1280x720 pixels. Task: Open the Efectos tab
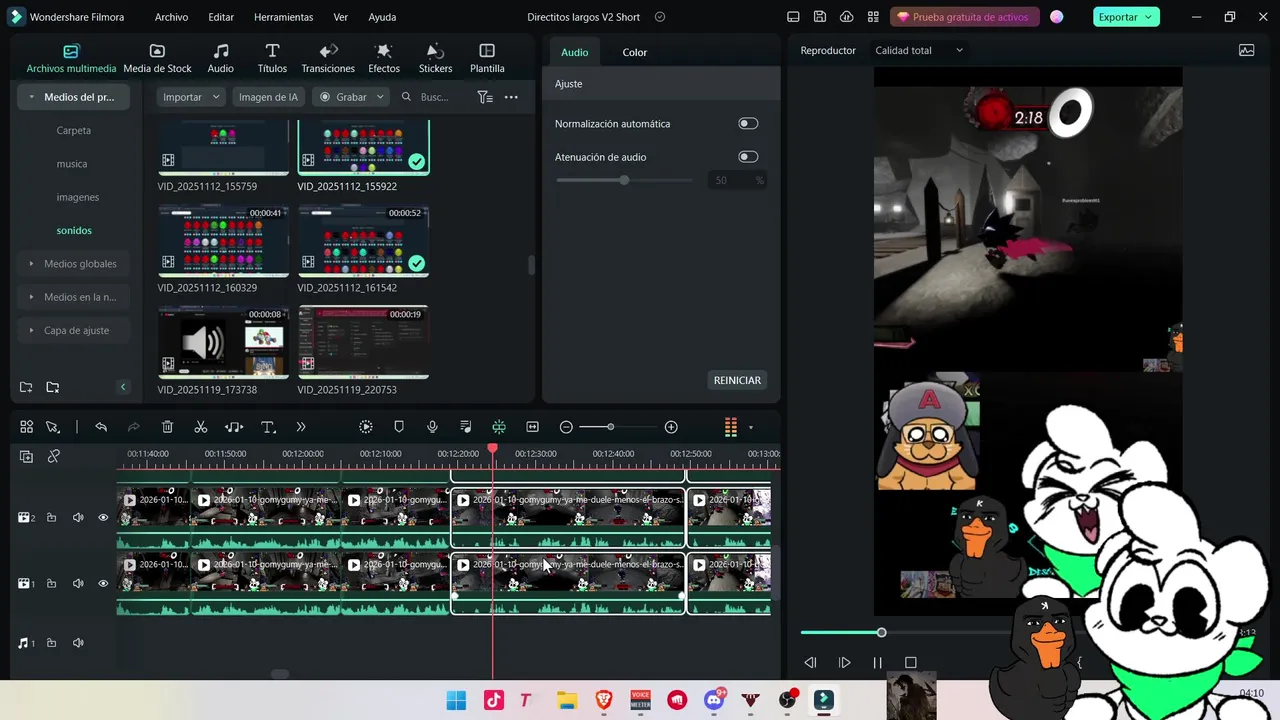point(384,59)
